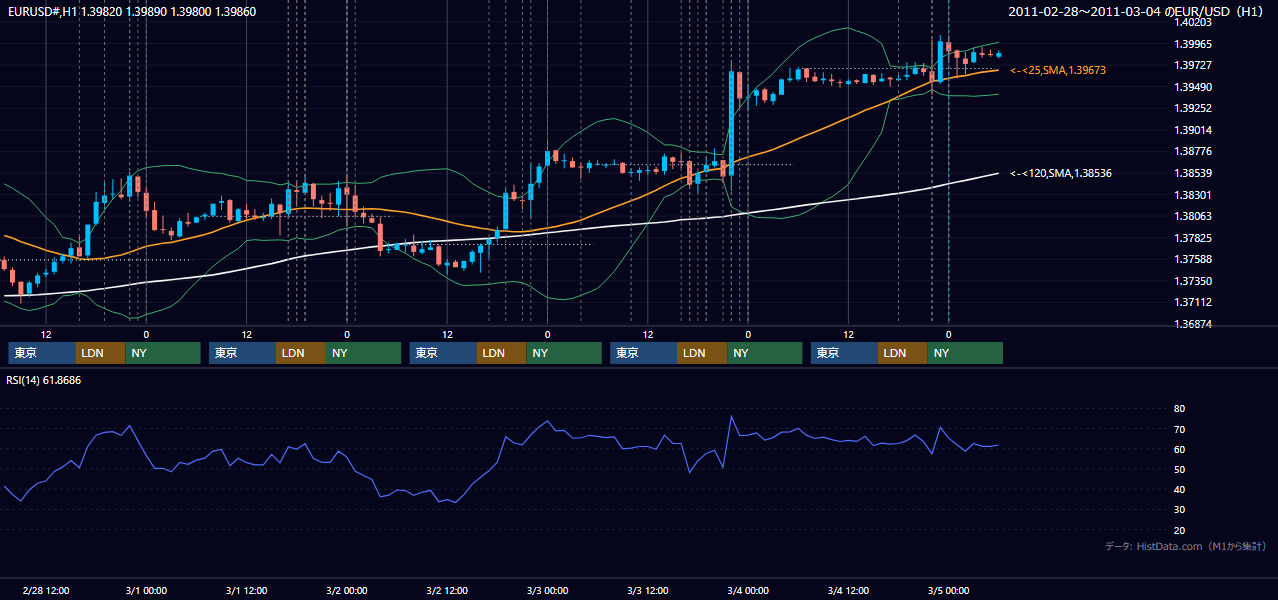Click the RSI 80 level label

1179,409
